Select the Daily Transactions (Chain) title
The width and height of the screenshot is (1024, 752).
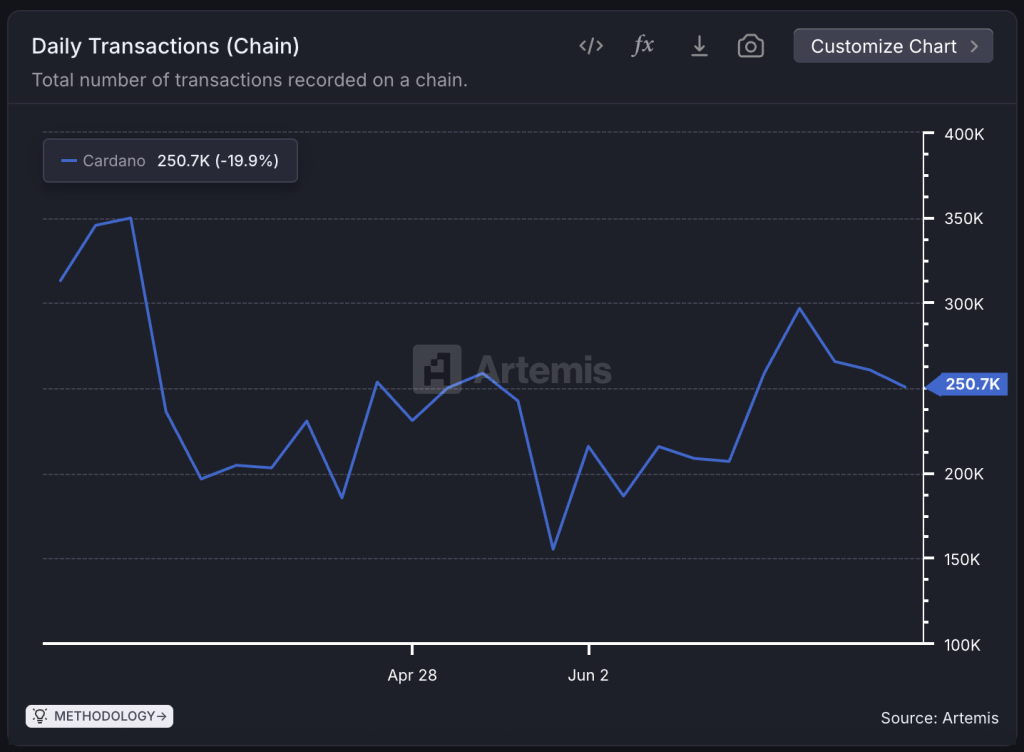165,46
